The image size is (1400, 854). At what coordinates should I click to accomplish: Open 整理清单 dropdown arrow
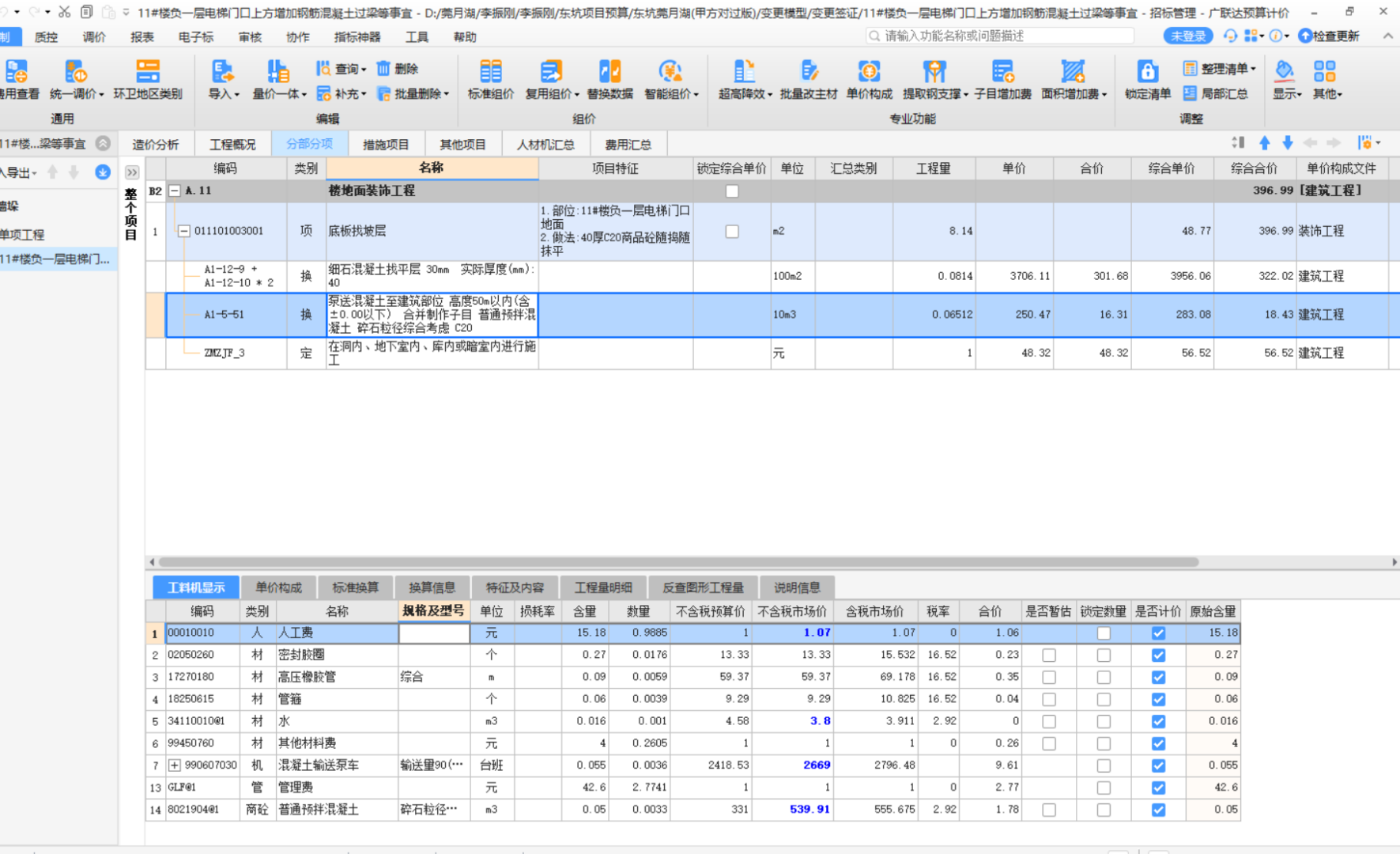tap(1253, 70)
